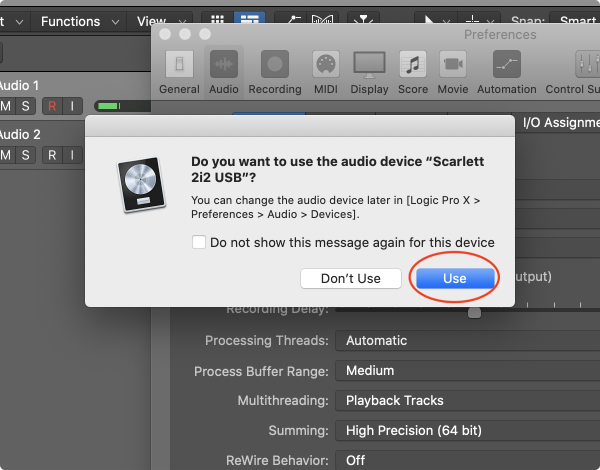Adjust the Recording Delay slider handle
Viewport: 600px width, 470px height.
(474, 313)
